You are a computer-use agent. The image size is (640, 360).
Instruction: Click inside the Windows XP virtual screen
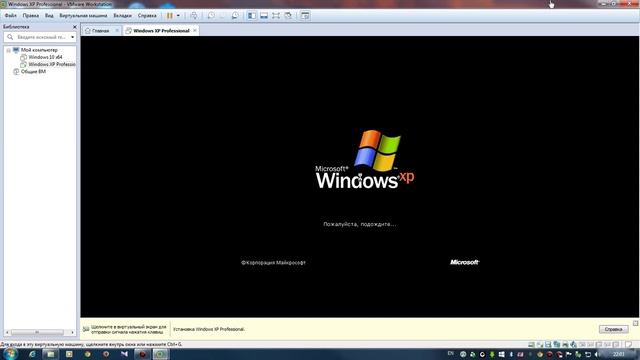(x=360, y=177)
